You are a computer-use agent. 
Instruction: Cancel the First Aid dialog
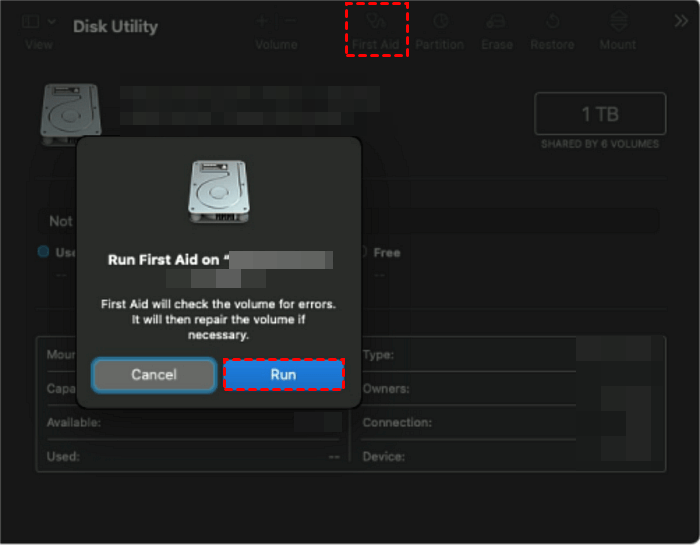coord(154,374)
